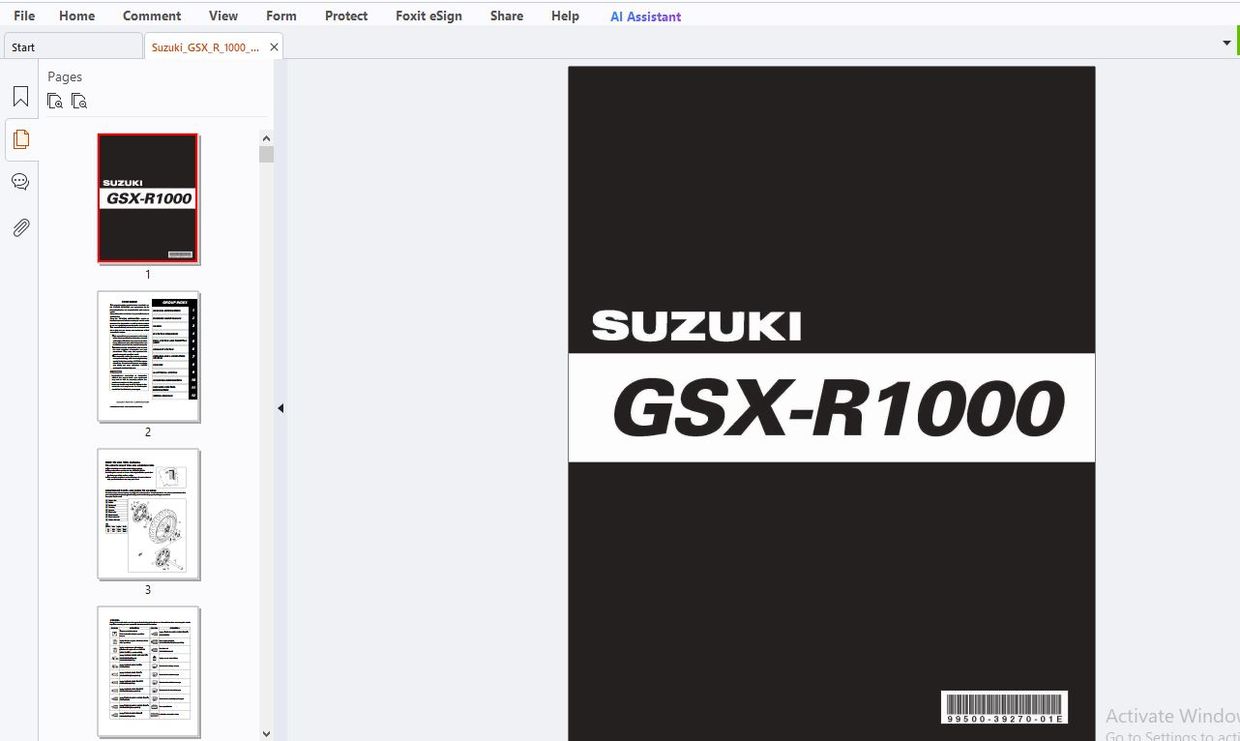Select the Pages panel icon
This screenshot has height=741, width=1240.
[20, 139]
